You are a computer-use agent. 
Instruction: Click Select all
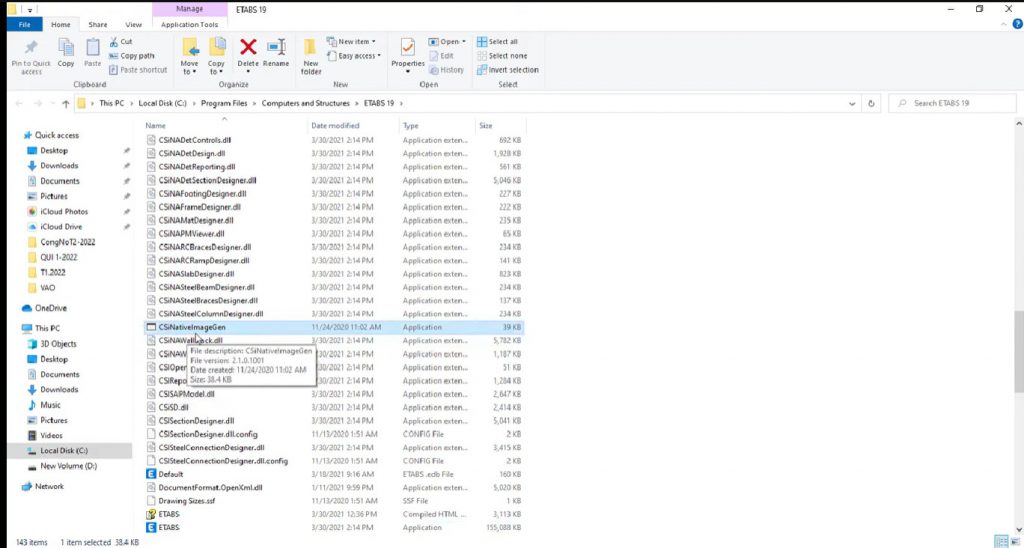[x=497, y=42]
